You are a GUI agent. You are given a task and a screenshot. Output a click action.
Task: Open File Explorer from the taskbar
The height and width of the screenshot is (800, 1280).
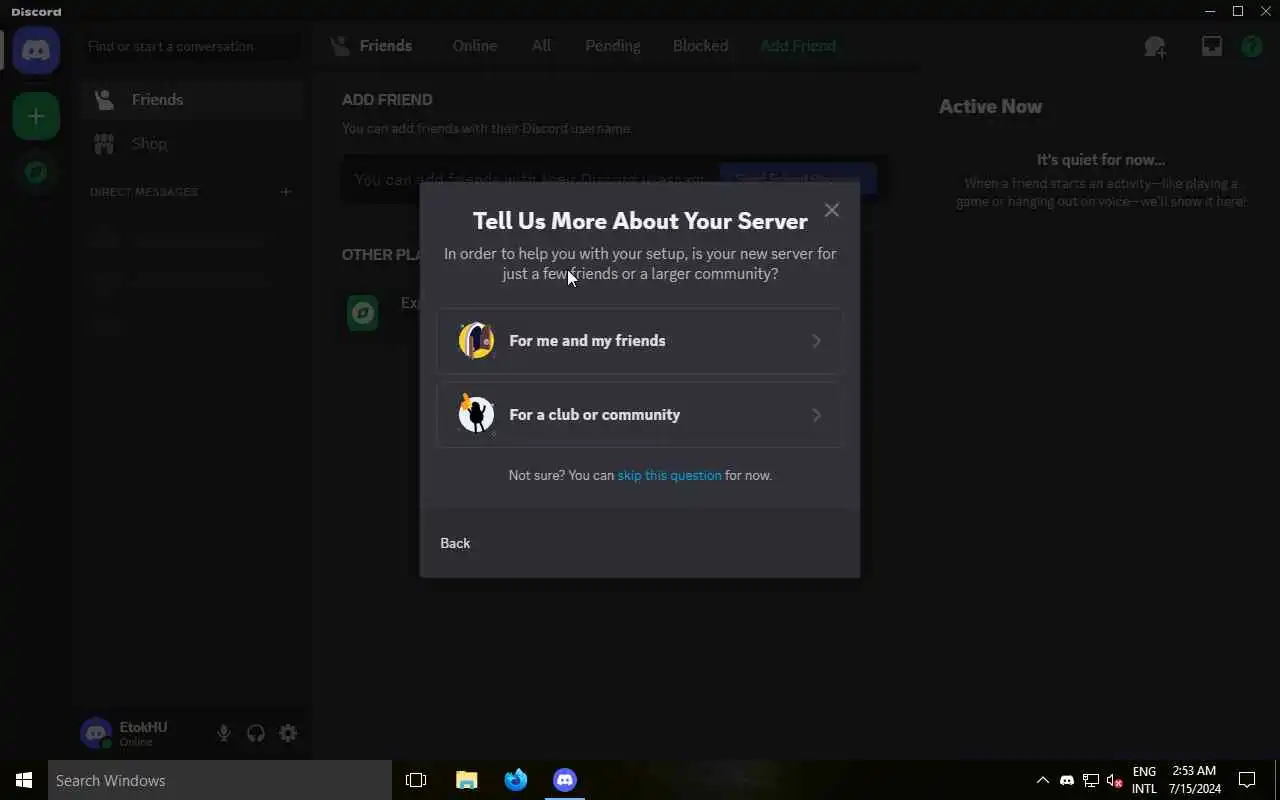click(466, 780)
